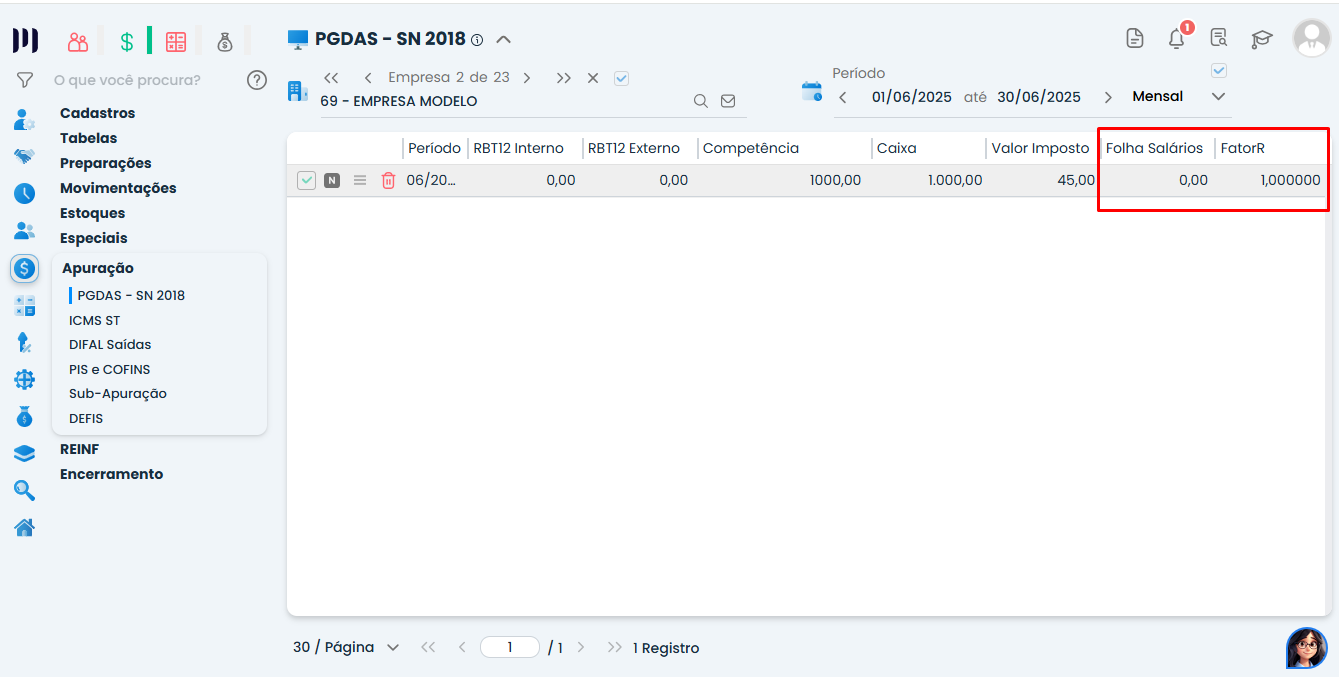
Task: Click the green dollar sign module icon
Action: tap(127, 42)
